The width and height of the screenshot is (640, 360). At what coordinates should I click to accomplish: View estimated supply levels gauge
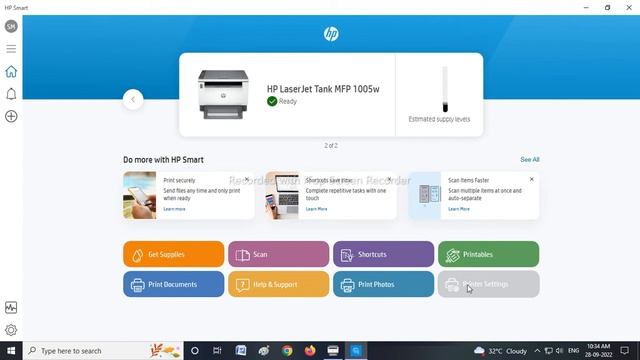click(445, 89)
